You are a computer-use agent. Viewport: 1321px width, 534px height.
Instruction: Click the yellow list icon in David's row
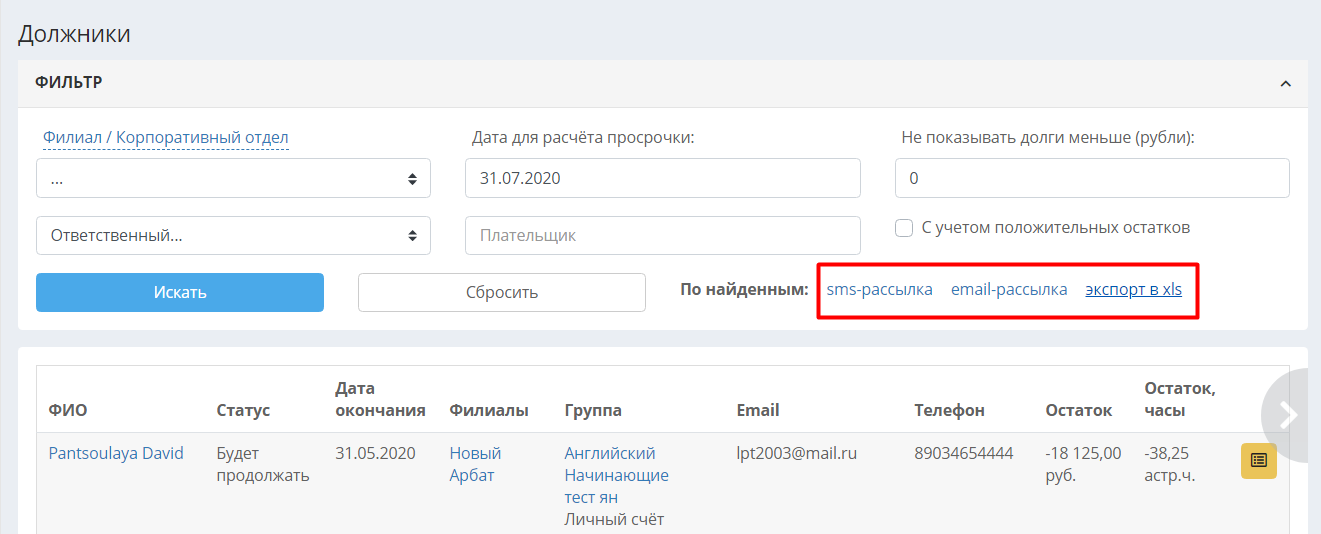tap(1259, 460)
